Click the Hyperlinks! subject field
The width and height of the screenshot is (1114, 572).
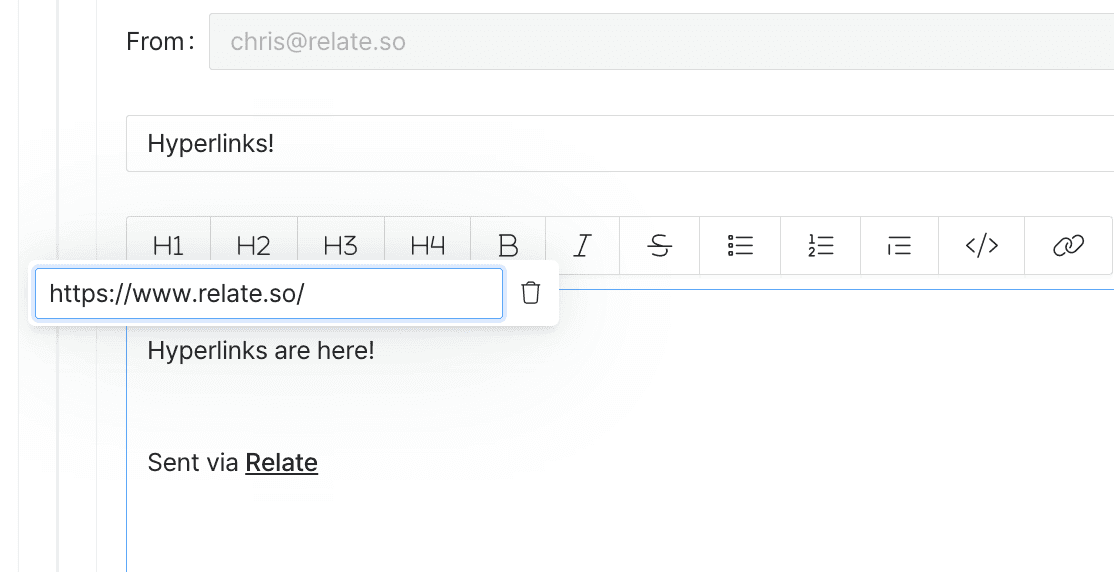coord(620,144)
